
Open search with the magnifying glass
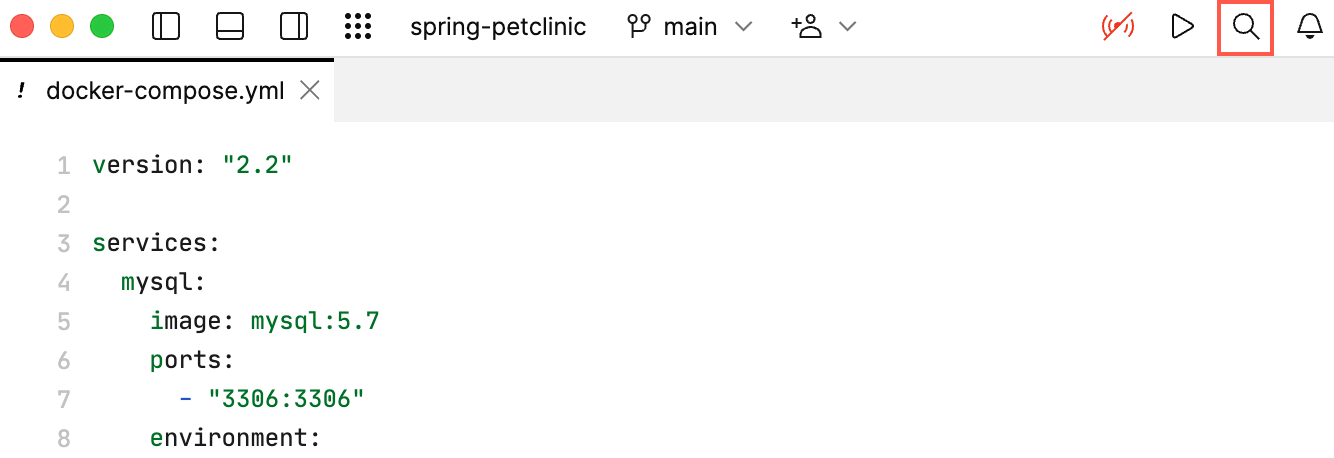pyautogui.click(x=1245, y=27)
